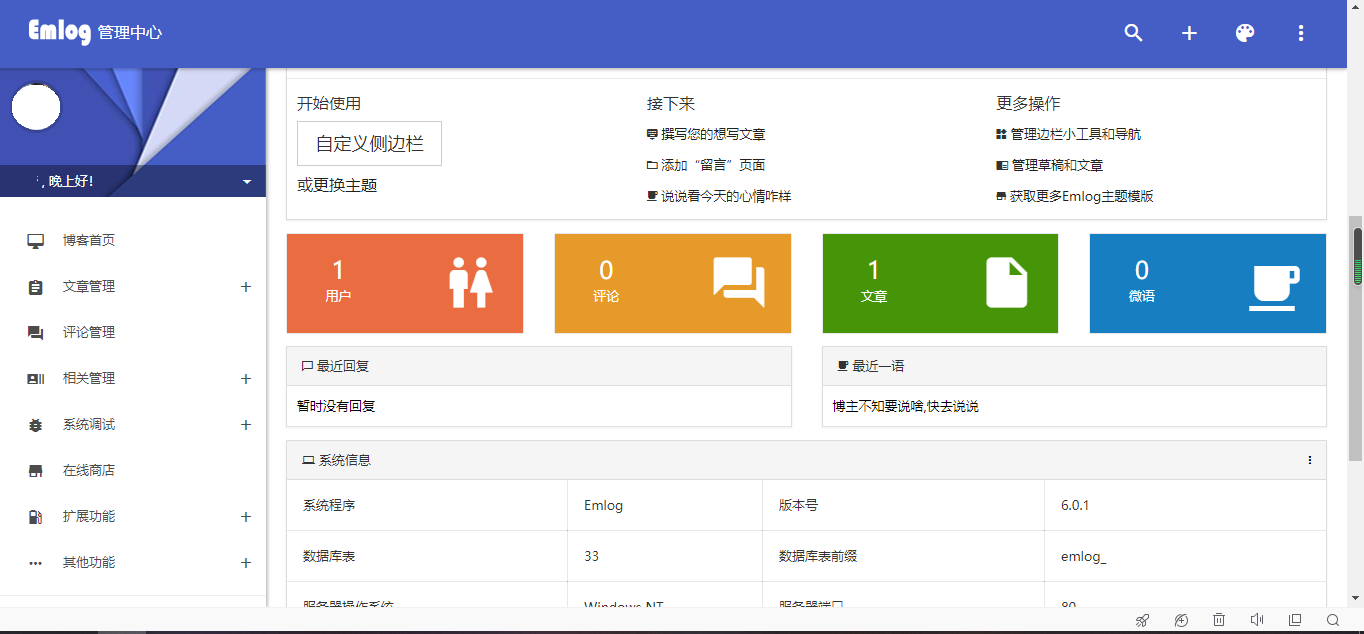Image resolution: width=1364 pixels, height=634 pixels.
Task: Select the 博客首页 home icon in sidebar
Action: tap(36, 240)
